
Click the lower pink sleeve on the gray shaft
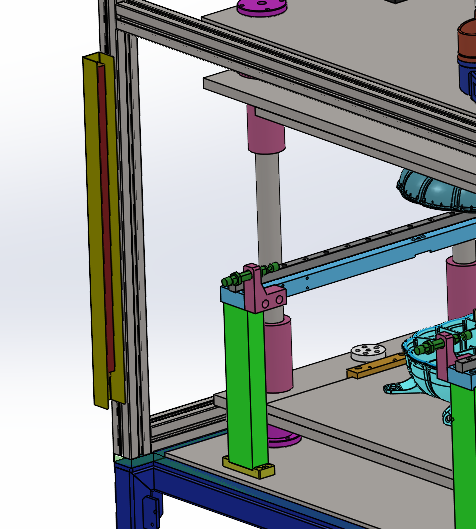[278, 354]
